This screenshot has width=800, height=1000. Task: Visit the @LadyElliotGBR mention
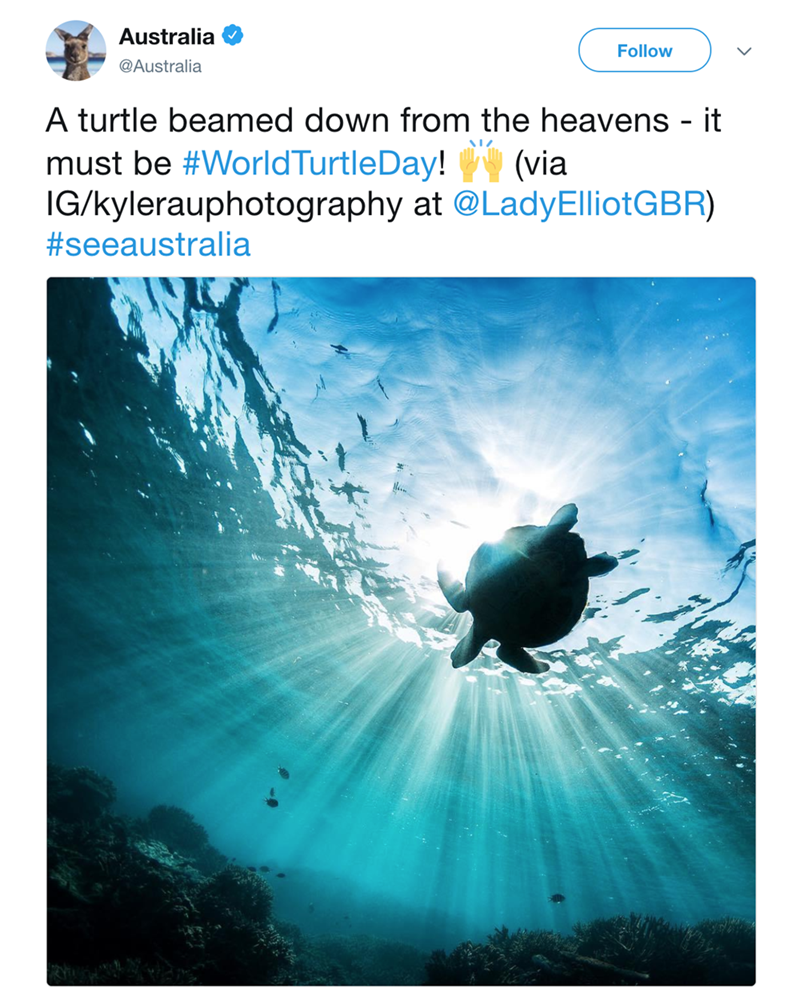pyautogui.click(x=578, y=203)
